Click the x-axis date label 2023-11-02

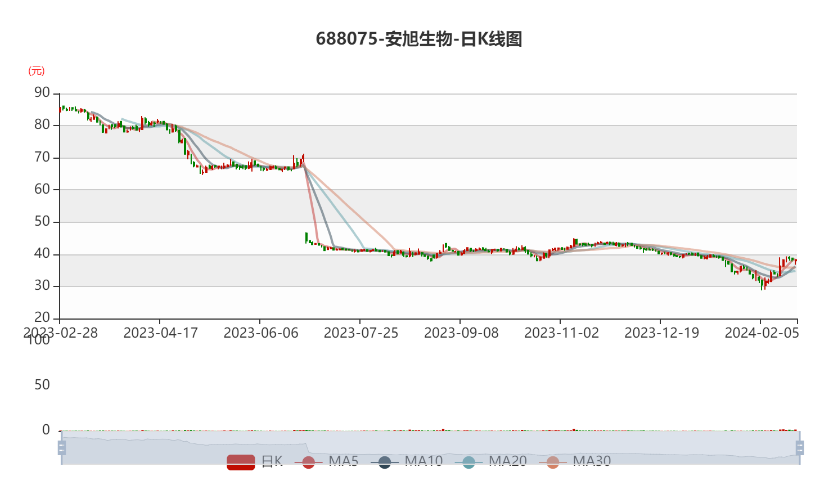pyautogui.click(x=561, y=333)
